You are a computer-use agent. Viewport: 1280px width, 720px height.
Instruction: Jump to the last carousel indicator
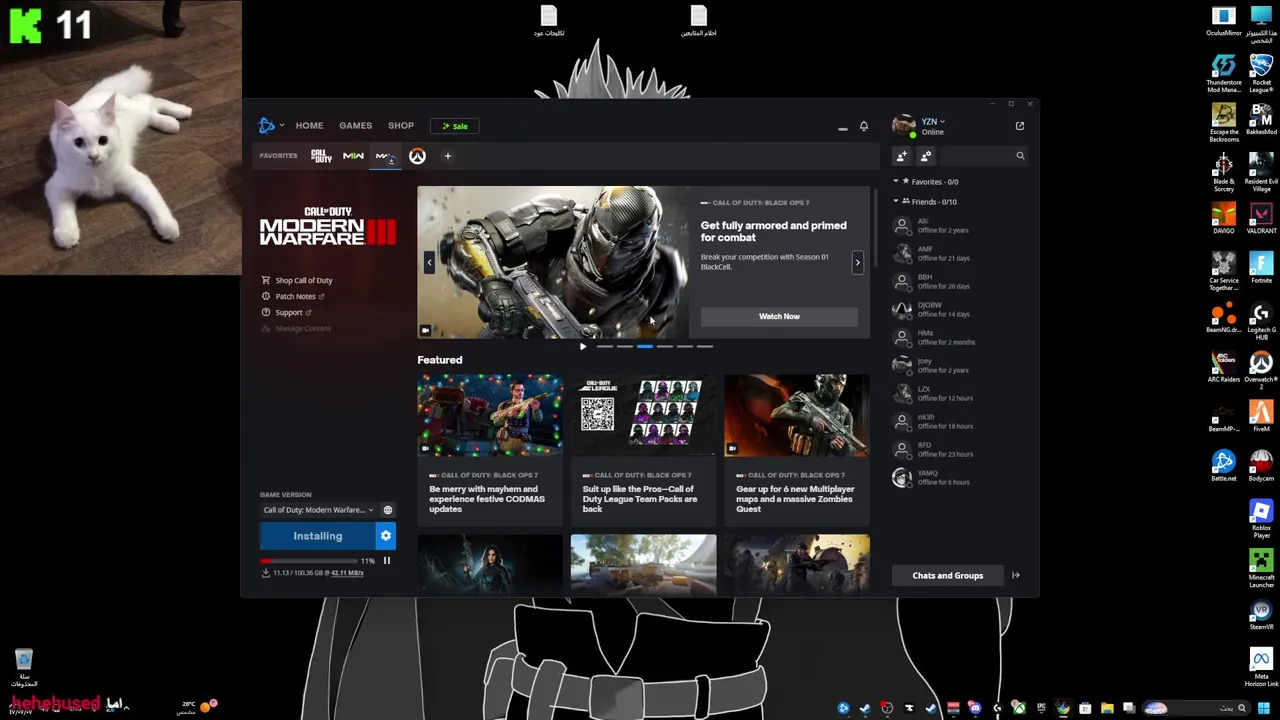click(x=705, y=347)
